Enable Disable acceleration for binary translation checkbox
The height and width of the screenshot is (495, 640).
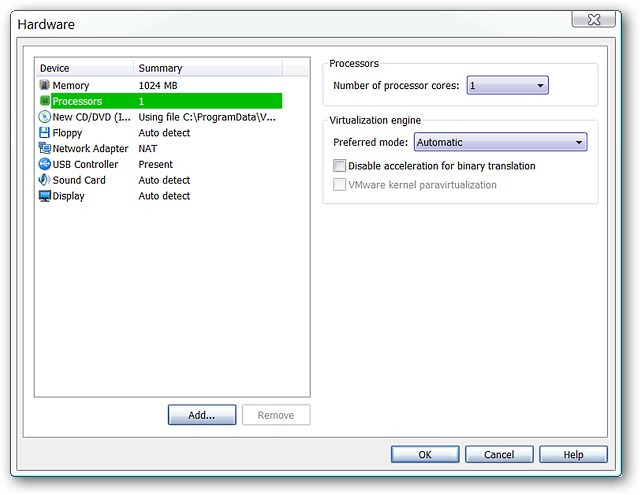click(x=339, y=166)
